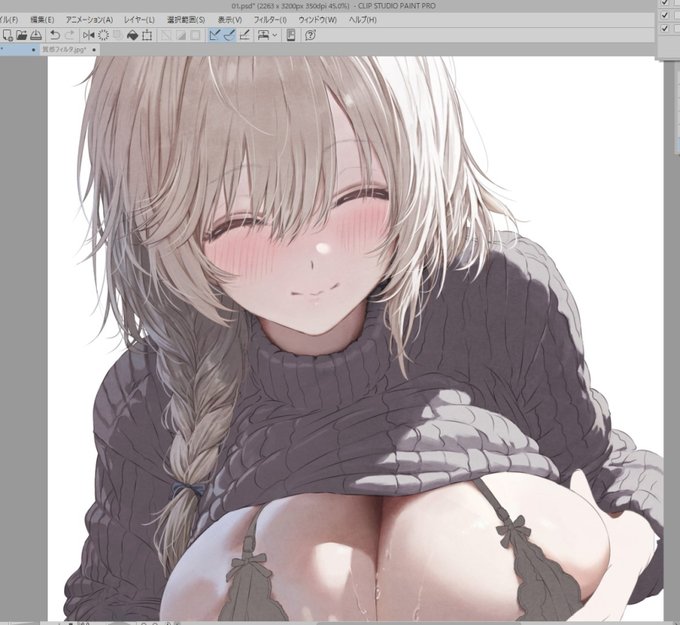The height and width of the screenshot is (625, 680).
Task: Open the partially visible ファイル(F) menu
Action: click(x=9, y=20)
